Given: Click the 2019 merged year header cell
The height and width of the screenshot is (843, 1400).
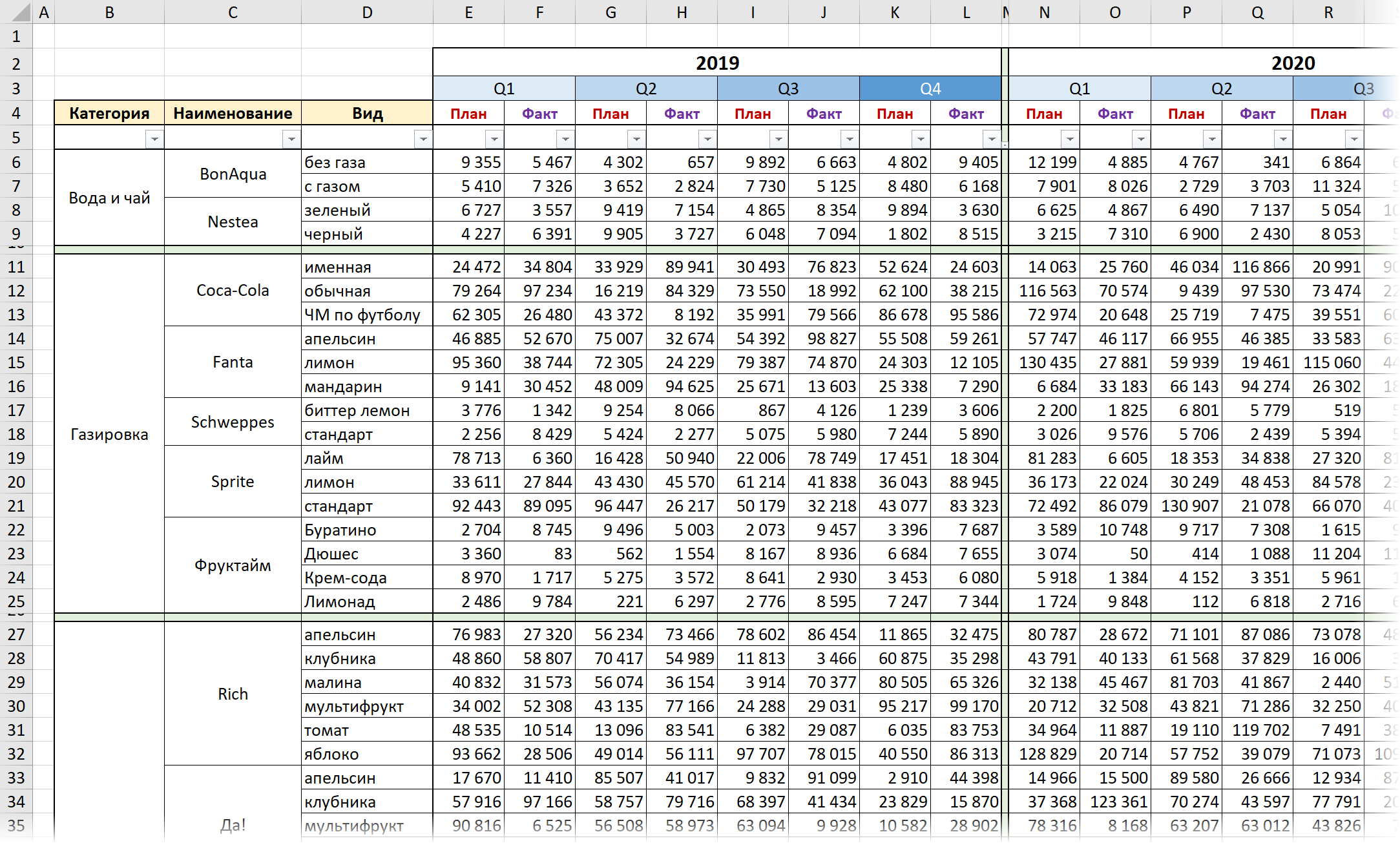Looking at the screenshot, I should 716,63.
